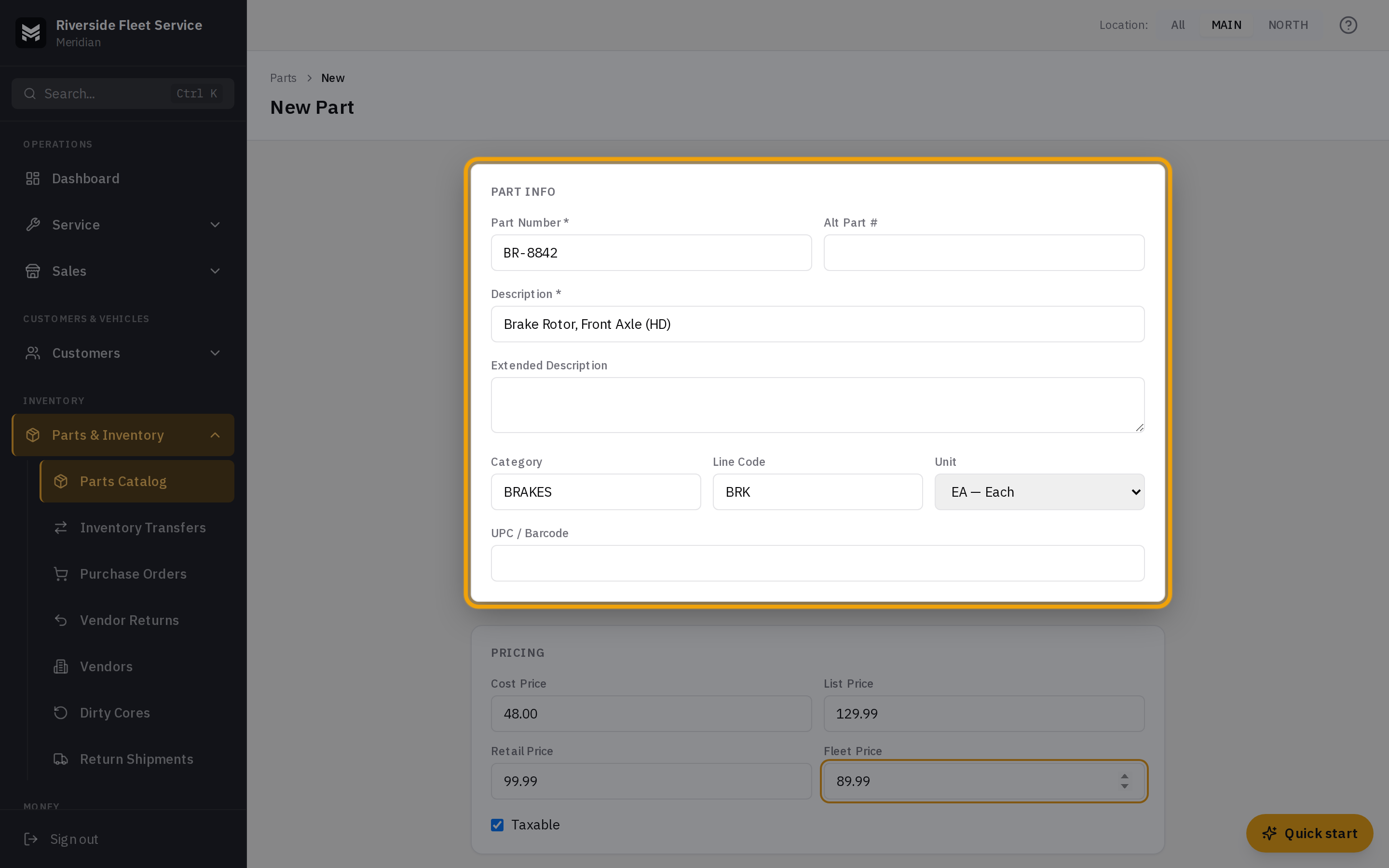
Task: Click the Parts breadcrumb link
Action: pos(283,78)
